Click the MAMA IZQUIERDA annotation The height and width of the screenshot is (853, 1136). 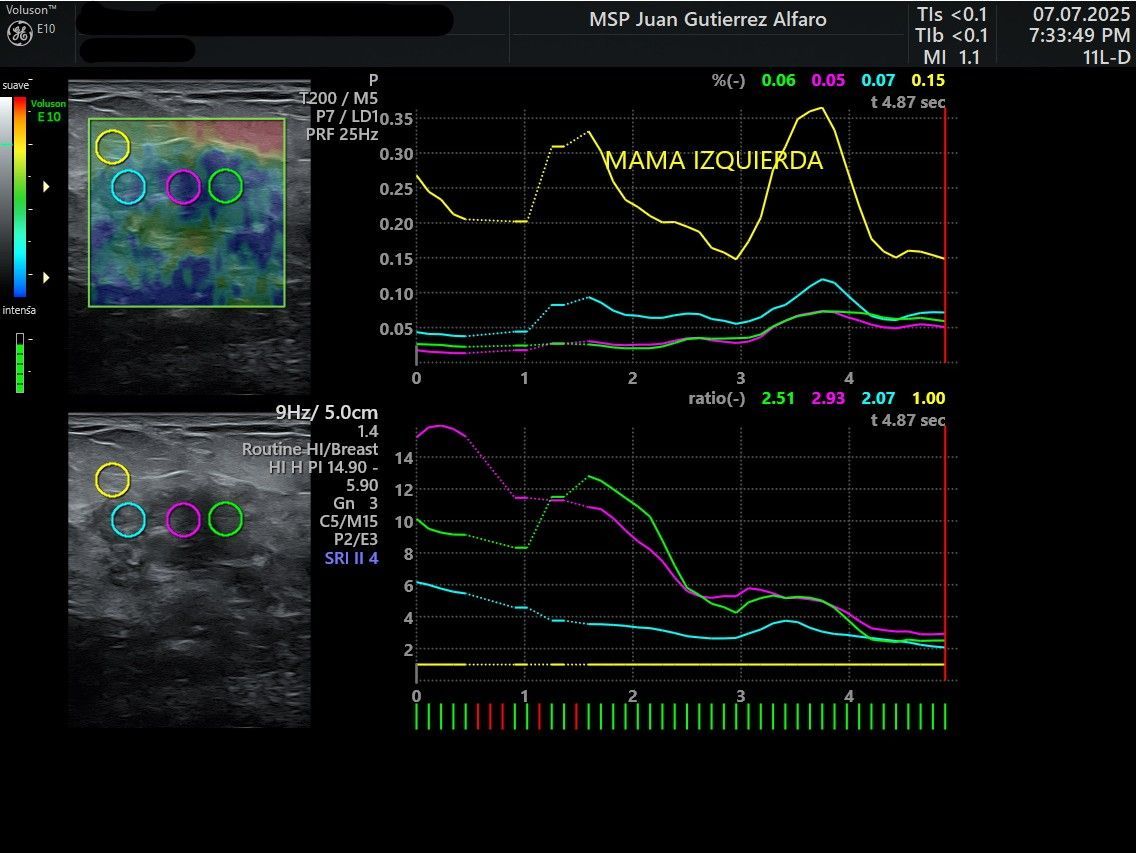click(x=714, y=160)
